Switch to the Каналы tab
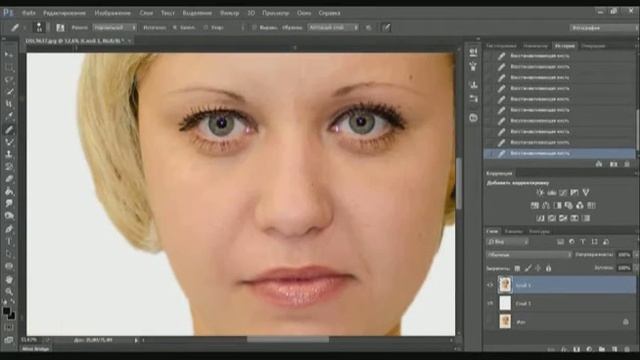Image resolution: width=640 pixels, height=360 pixels. 513,231
